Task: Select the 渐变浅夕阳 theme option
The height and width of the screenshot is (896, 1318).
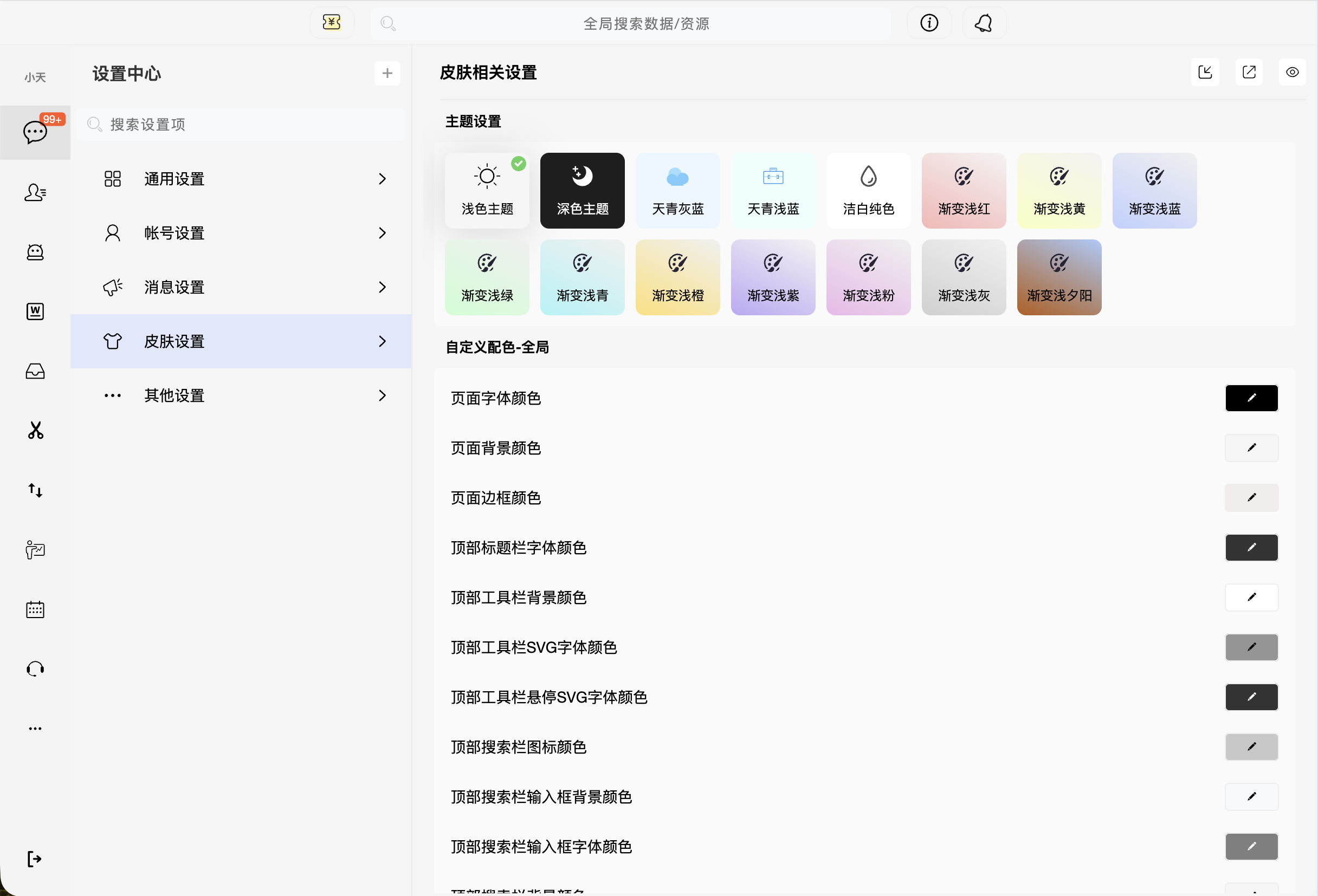Action: point(1059,278)
